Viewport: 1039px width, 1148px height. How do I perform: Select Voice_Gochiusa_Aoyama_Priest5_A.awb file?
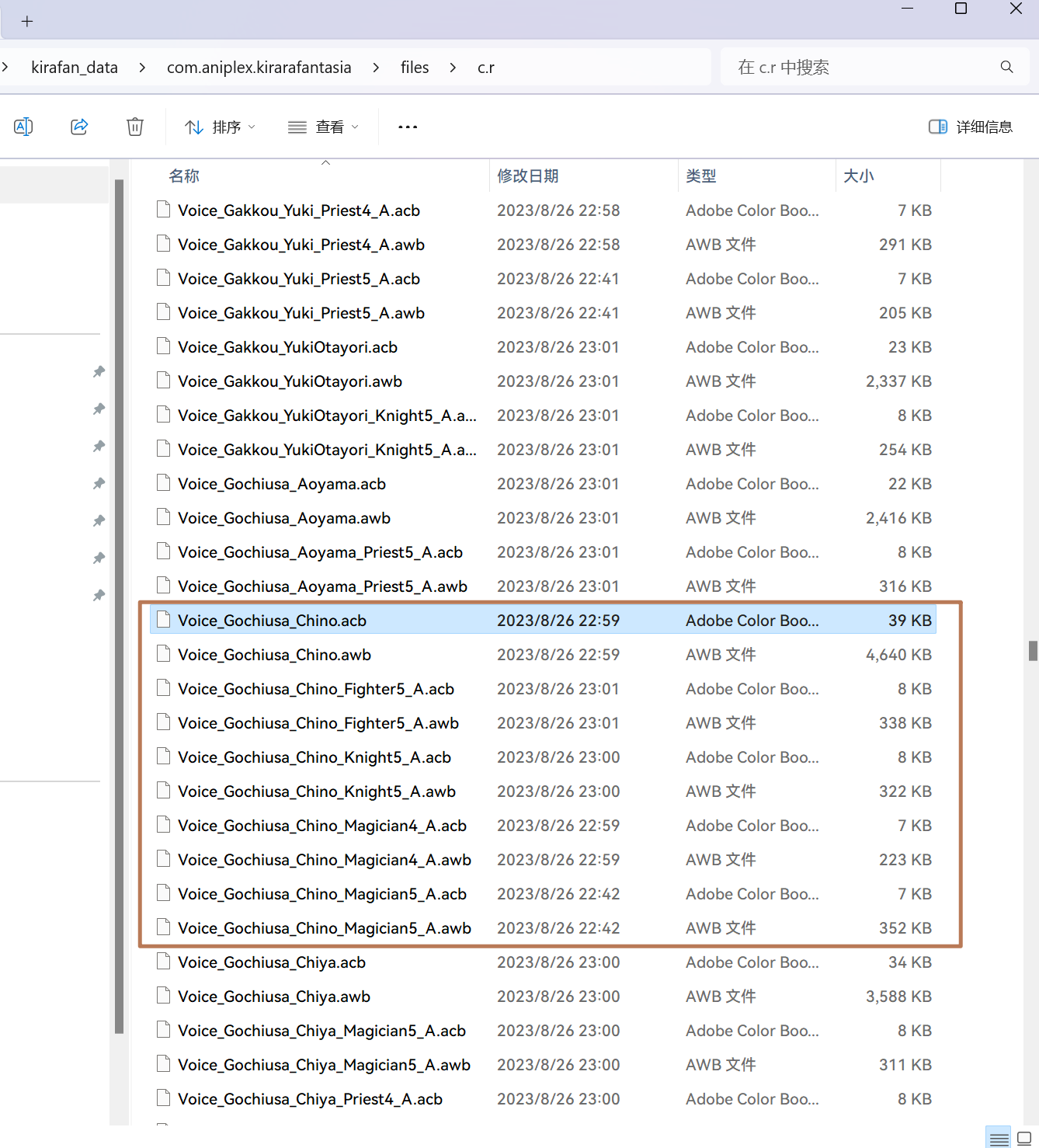pos(543,586)
